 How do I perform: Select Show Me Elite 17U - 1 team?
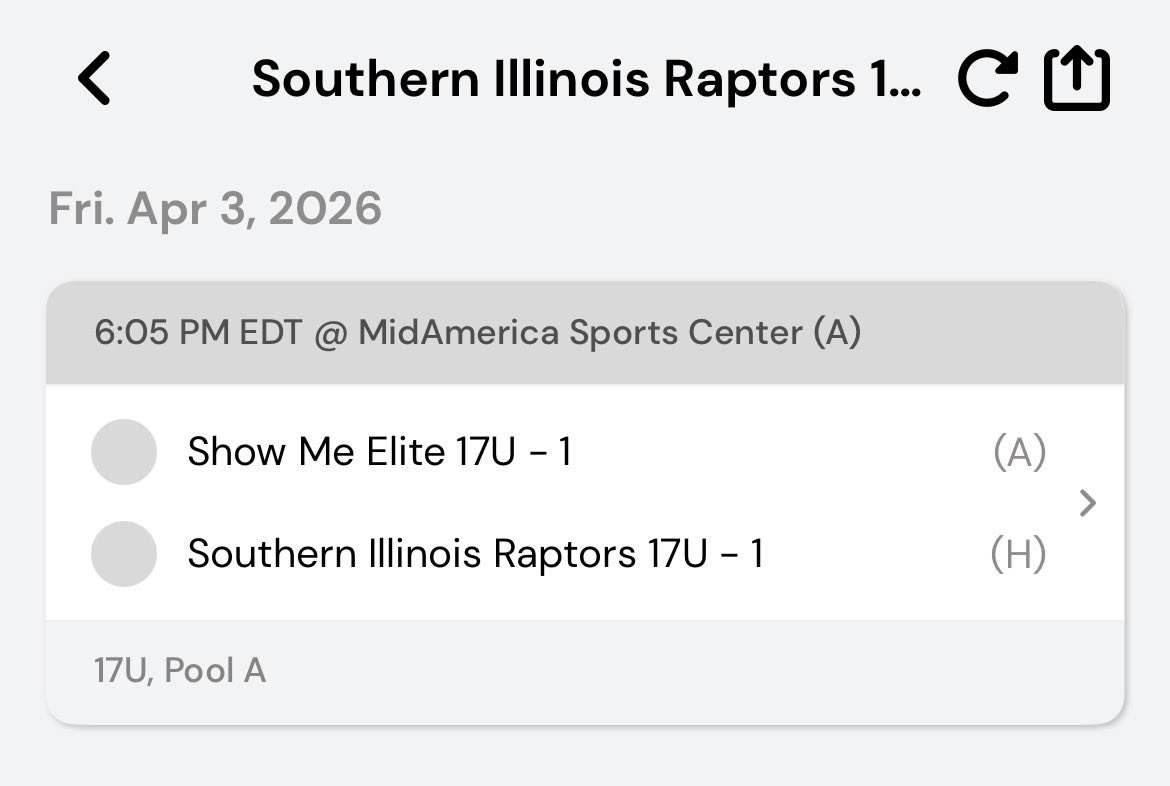tap(379, 452)
